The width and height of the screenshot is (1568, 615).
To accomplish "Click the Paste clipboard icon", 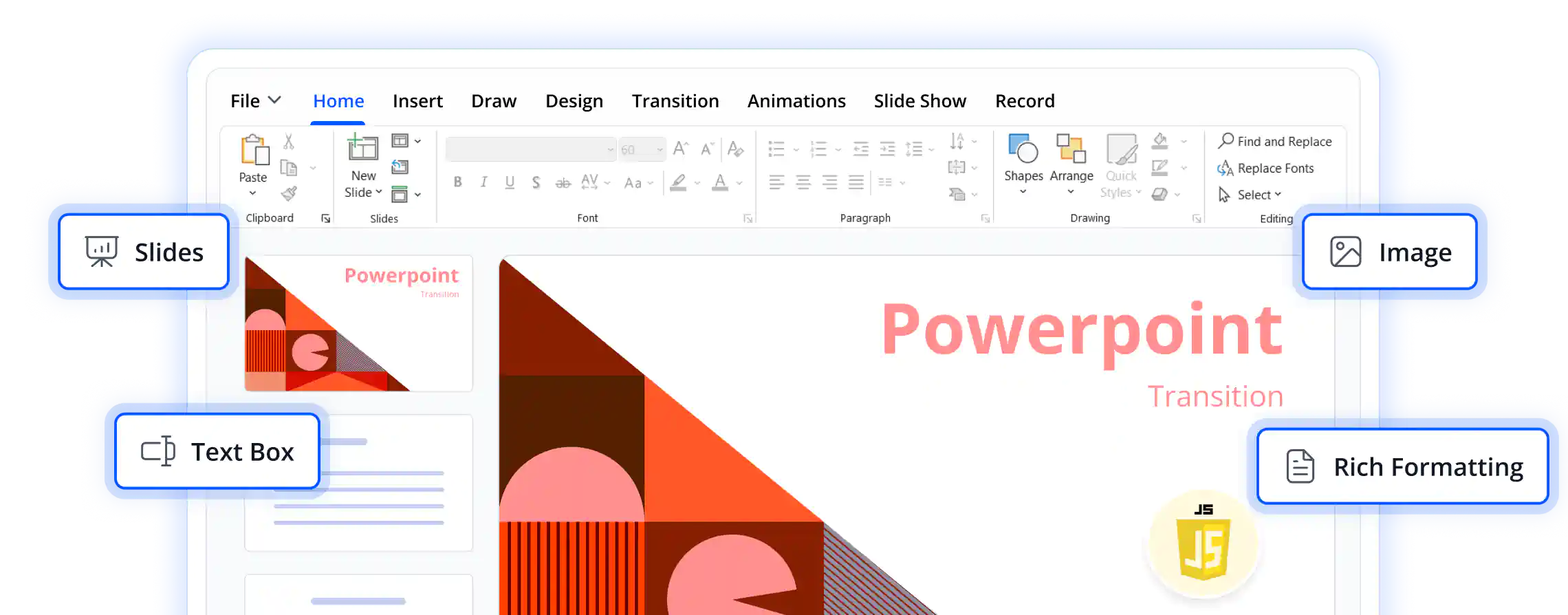I will (254, 150).
